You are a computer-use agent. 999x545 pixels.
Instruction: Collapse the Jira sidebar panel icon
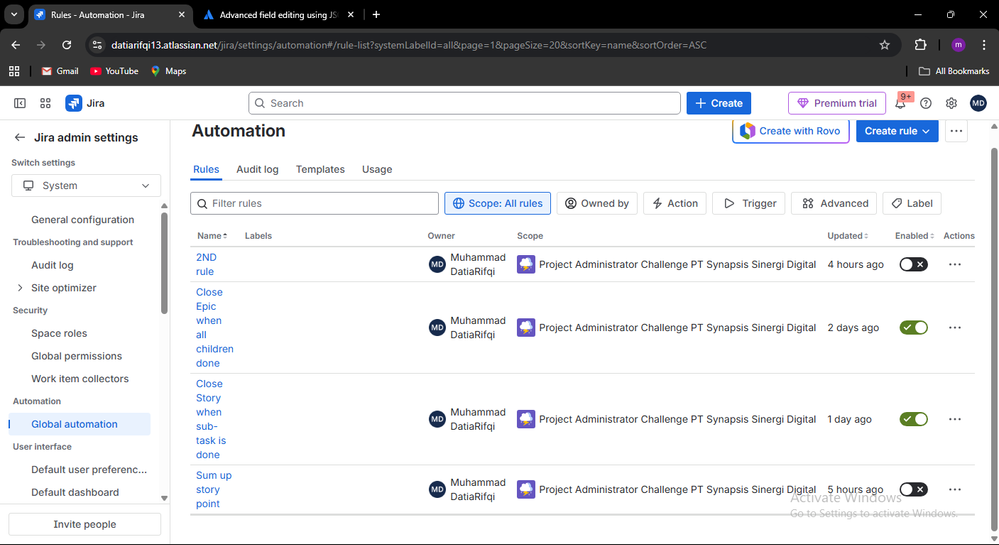[20, 103]
